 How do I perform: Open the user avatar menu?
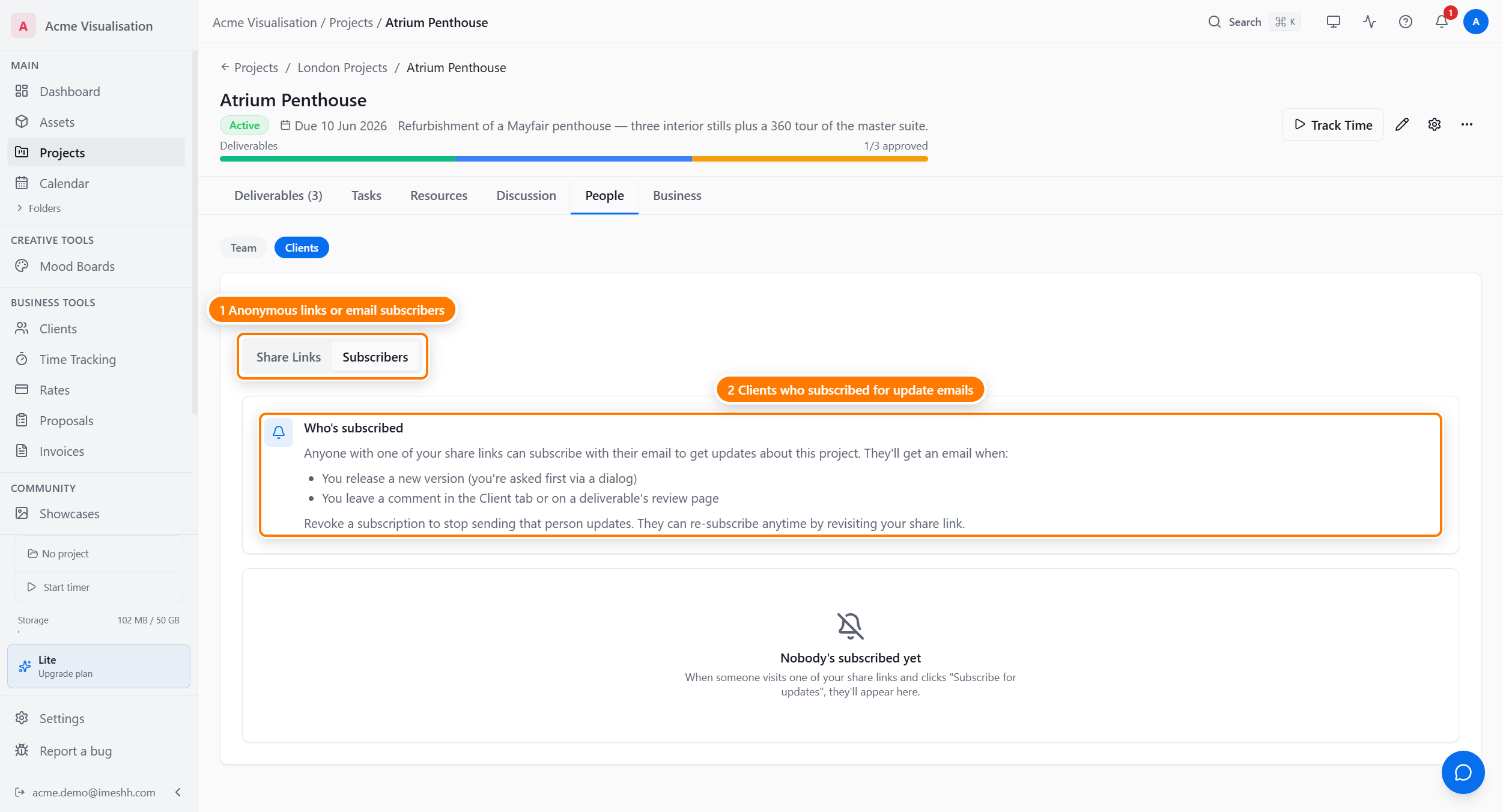pyautogui.click(x=1476, y=22)
